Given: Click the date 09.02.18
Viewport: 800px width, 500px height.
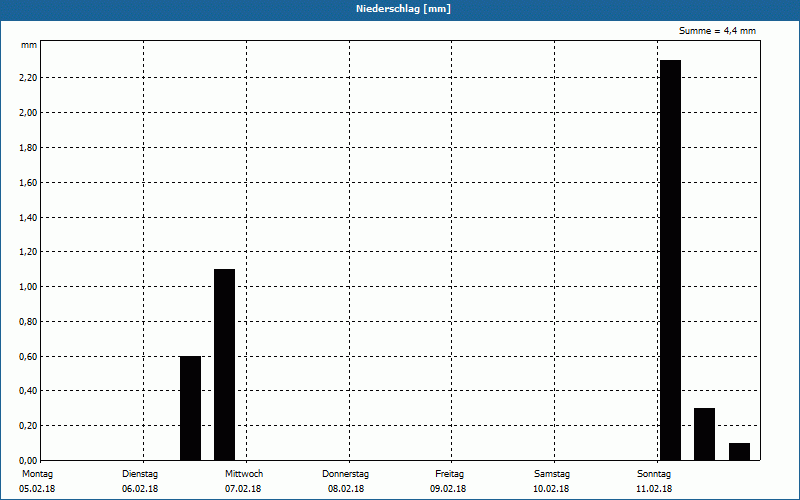Looking at the screenshot, I should (448, 489).
